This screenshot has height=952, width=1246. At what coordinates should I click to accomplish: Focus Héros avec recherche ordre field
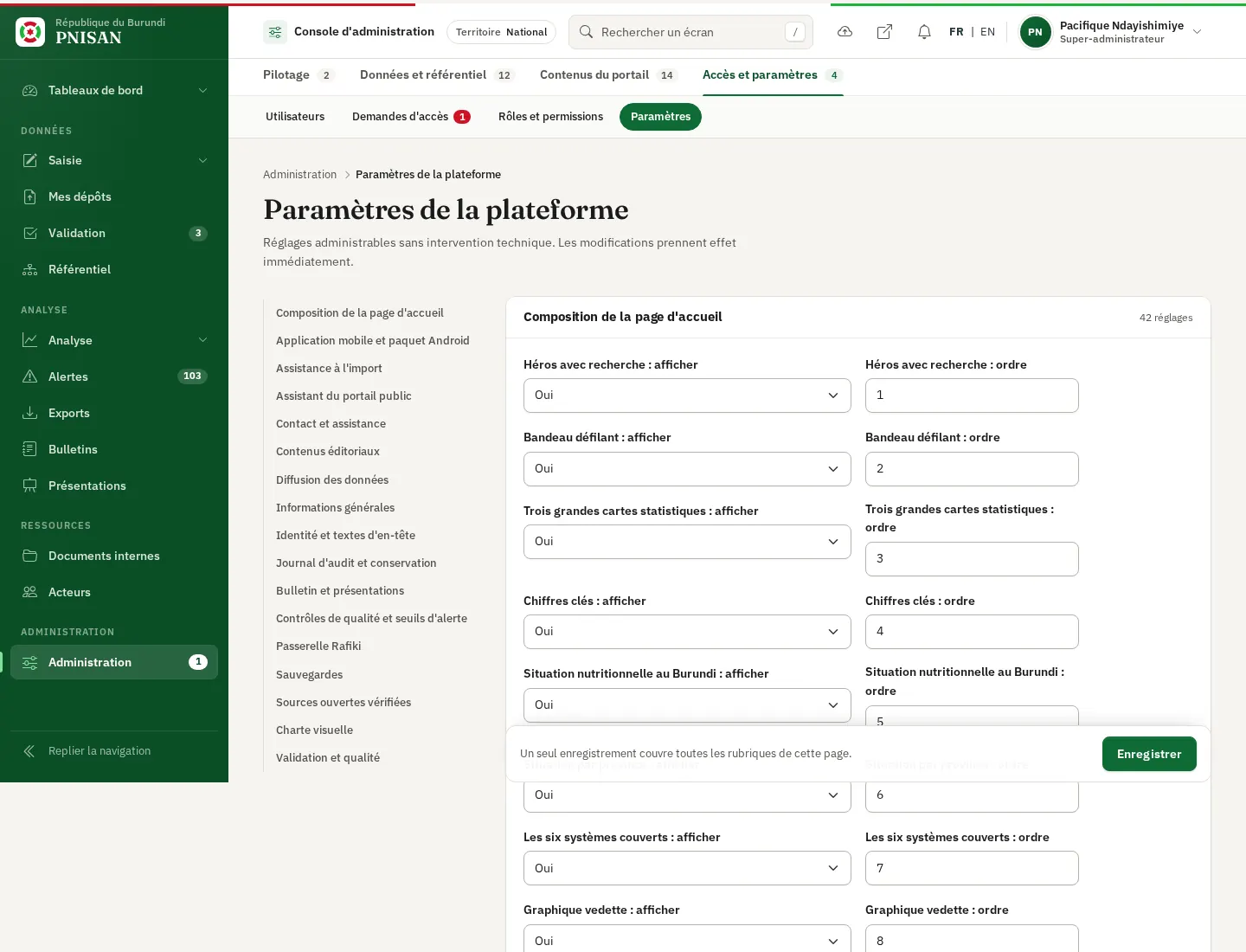tap(972, 396)
